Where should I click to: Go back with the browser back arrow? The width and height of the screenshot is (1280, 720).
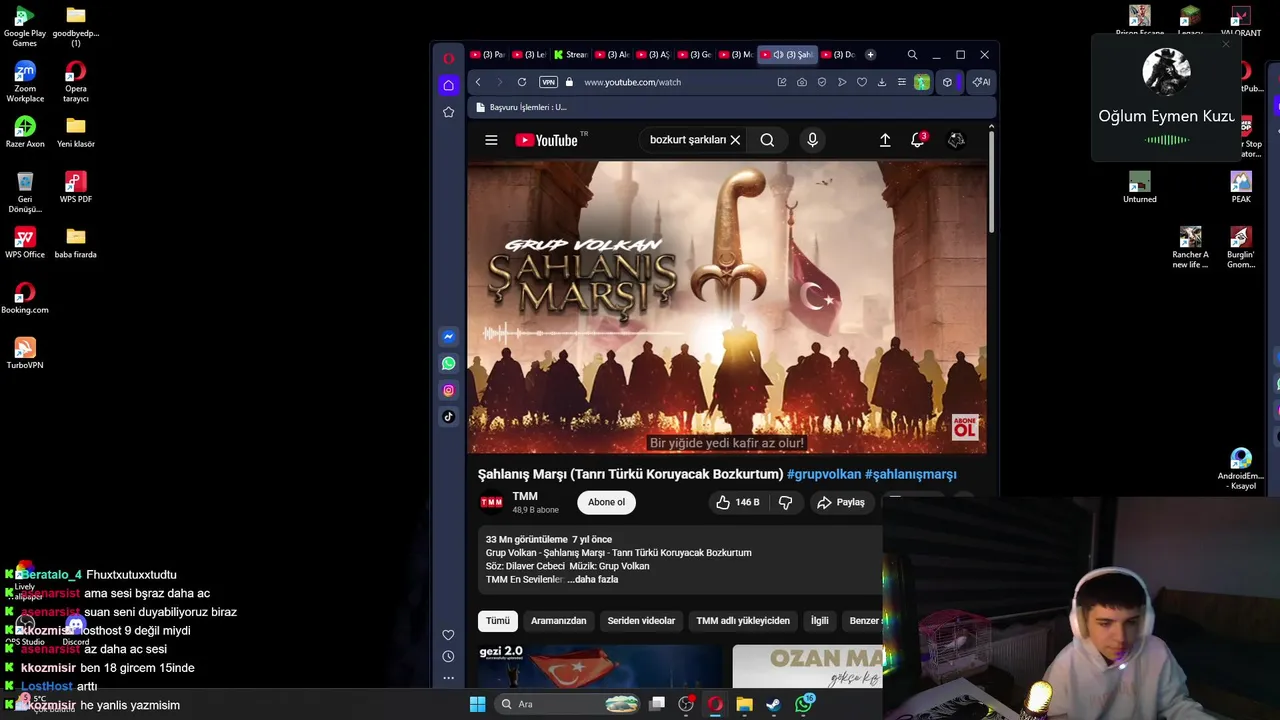point(478,82)
